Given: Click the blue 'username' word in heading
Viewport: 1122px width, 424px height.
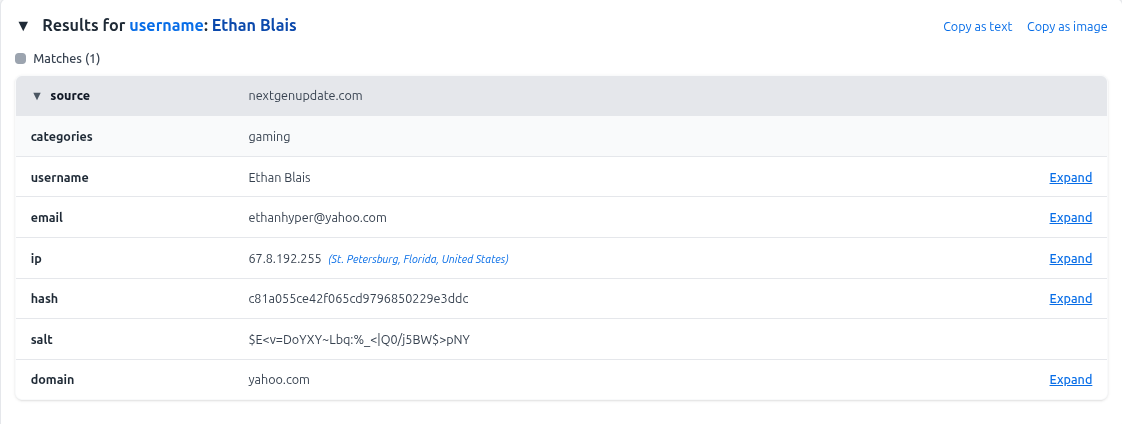Looking at the screenshot, I should (x=166, y=26).
